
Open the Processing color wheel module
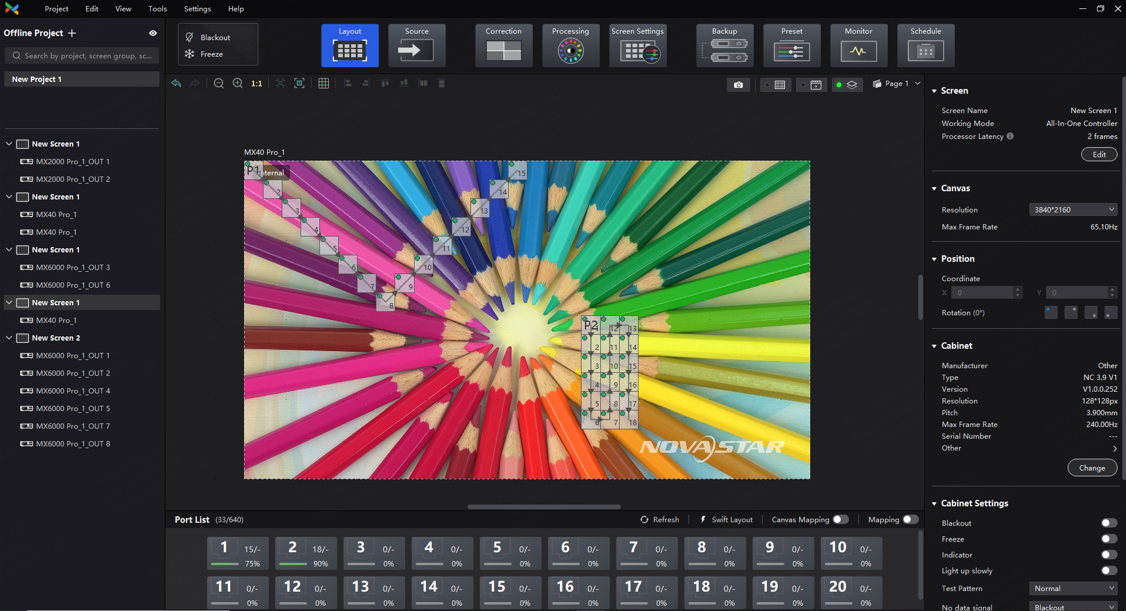point(571,45)
